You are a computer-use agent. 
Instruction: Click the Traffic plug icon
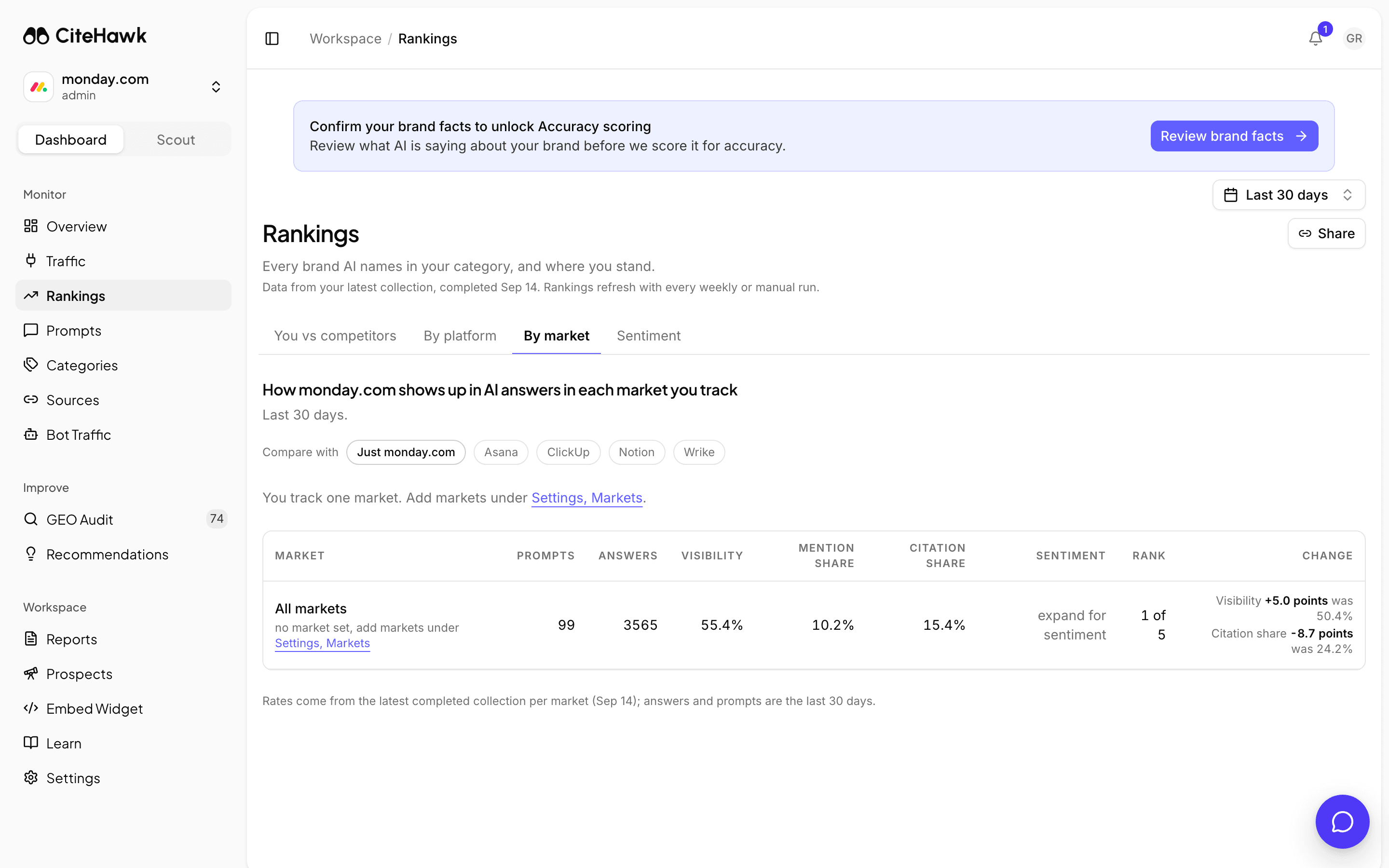tap(31, 260)
